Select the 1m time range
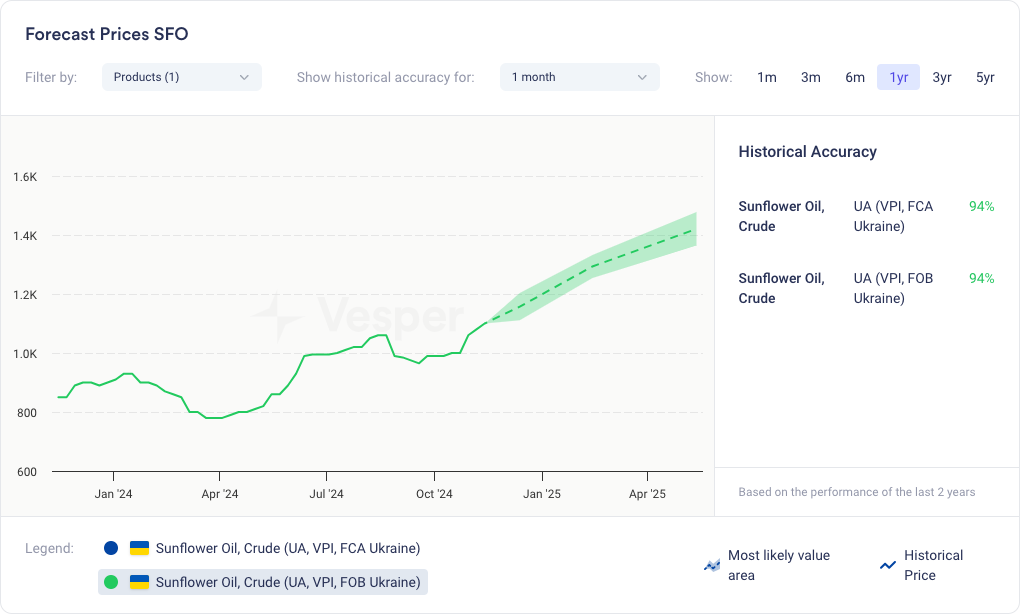This screenshot has height=614, width=1020. tap(767, 77)
